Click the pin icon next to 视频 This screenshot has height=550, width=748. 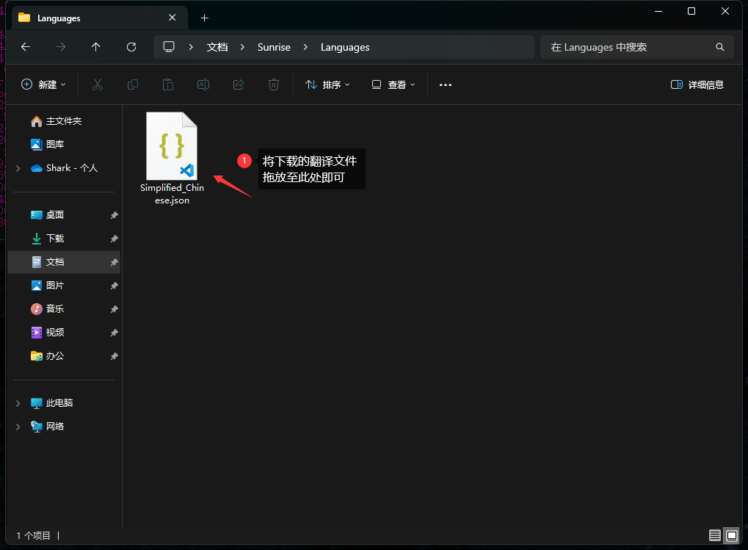114,332
